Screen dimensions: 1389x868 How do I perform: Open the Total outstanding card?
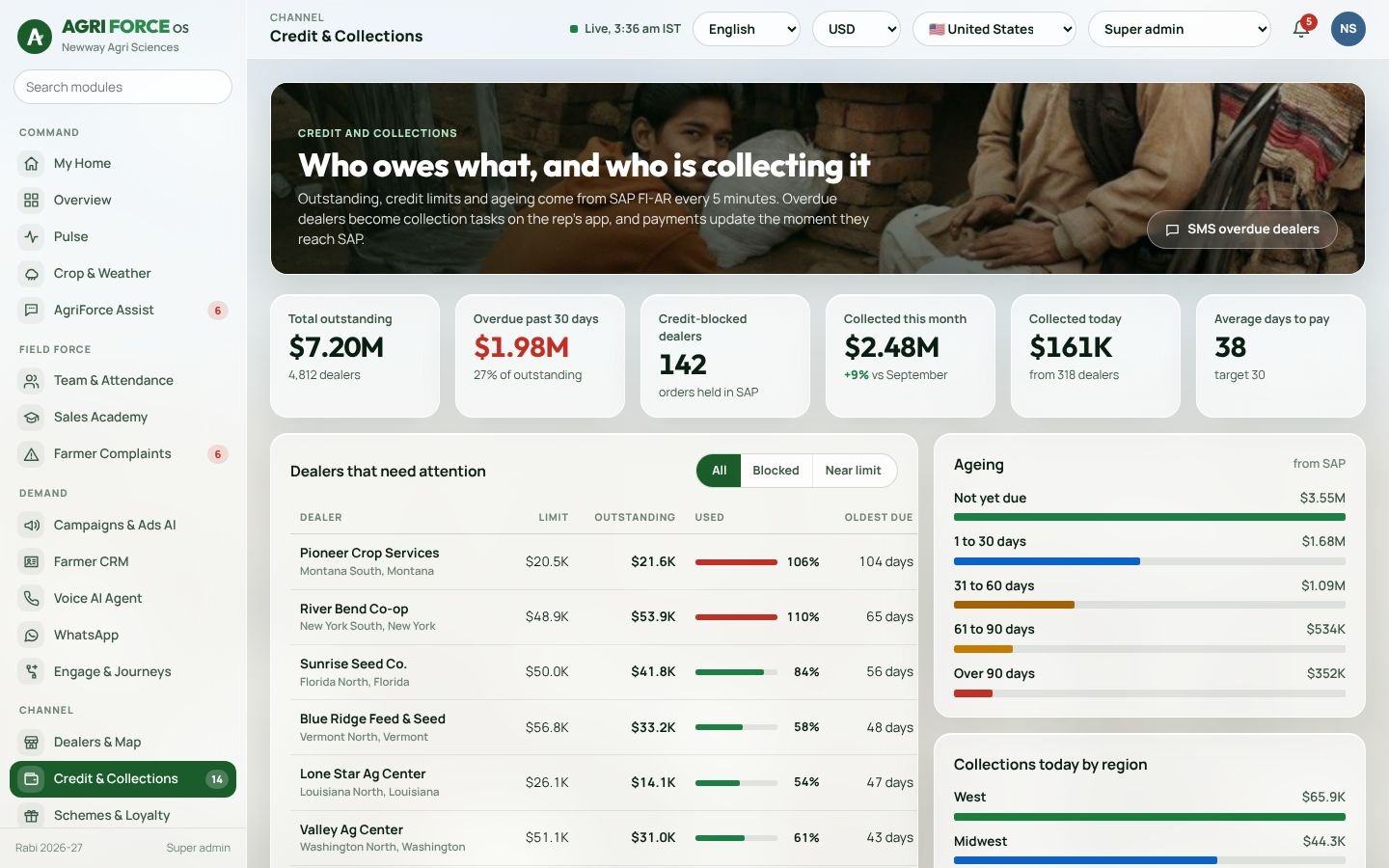point(355,356)
